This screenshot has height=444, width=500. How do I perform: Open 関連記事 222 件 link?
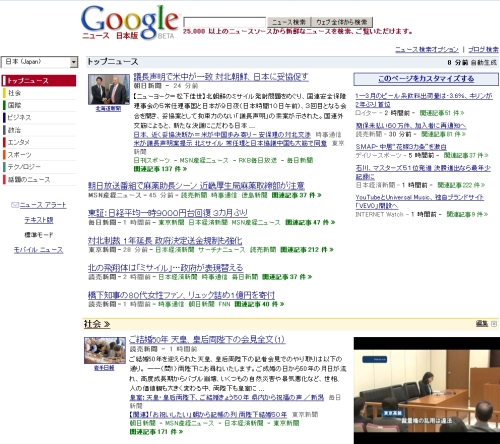coord(461,185)
